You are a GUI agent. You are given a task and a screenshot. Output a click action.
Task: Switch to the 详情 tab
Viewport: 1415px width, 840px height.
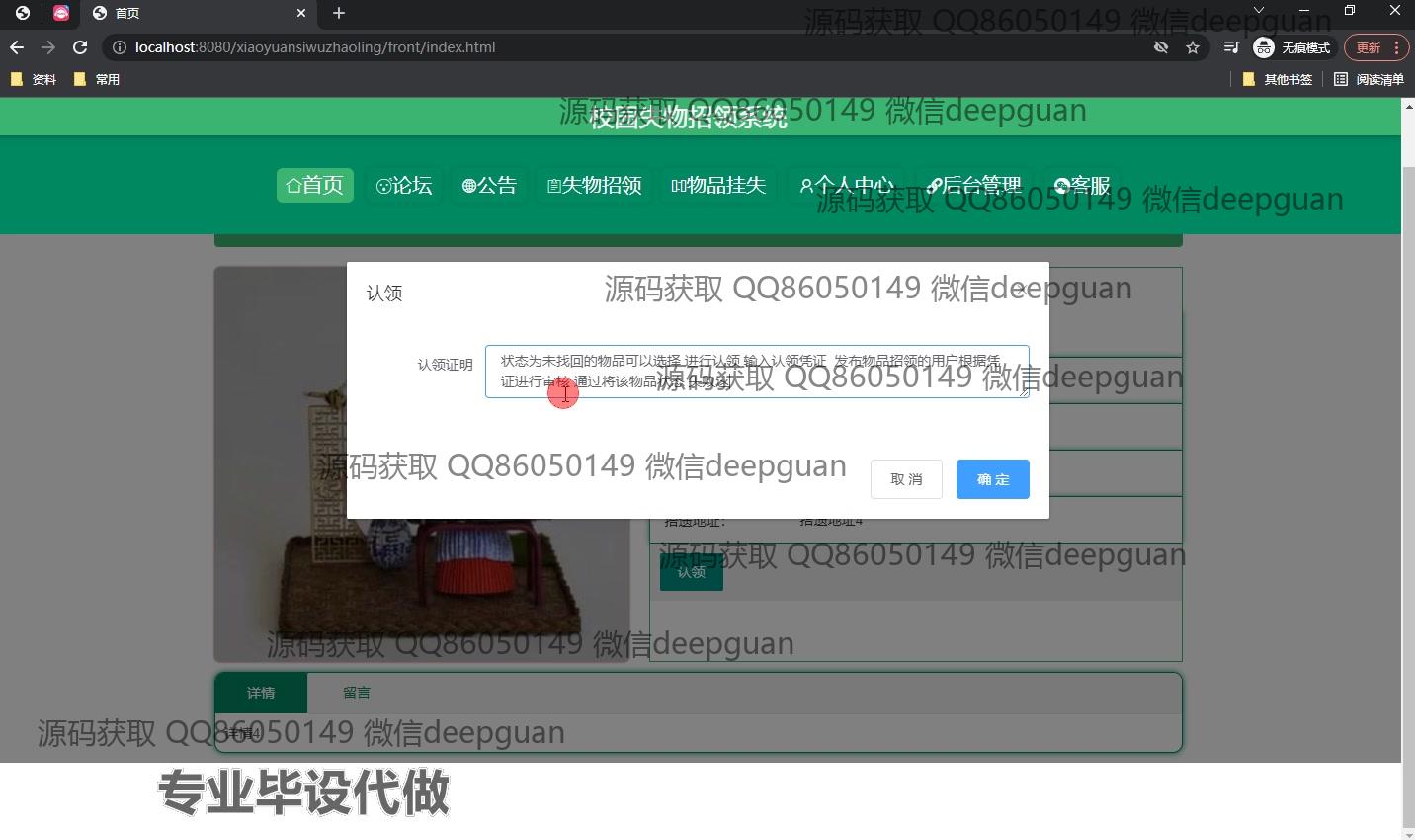(261, 692)
